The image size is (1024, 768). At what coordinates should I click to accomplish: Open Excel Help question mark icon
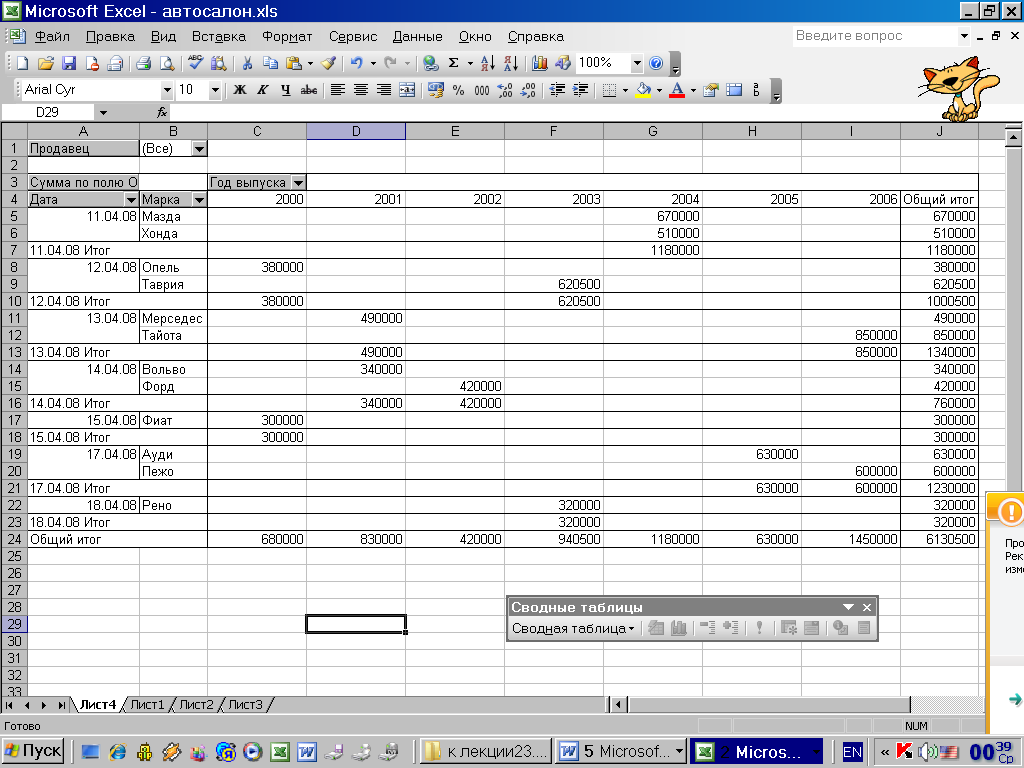(x=656, y=63)
